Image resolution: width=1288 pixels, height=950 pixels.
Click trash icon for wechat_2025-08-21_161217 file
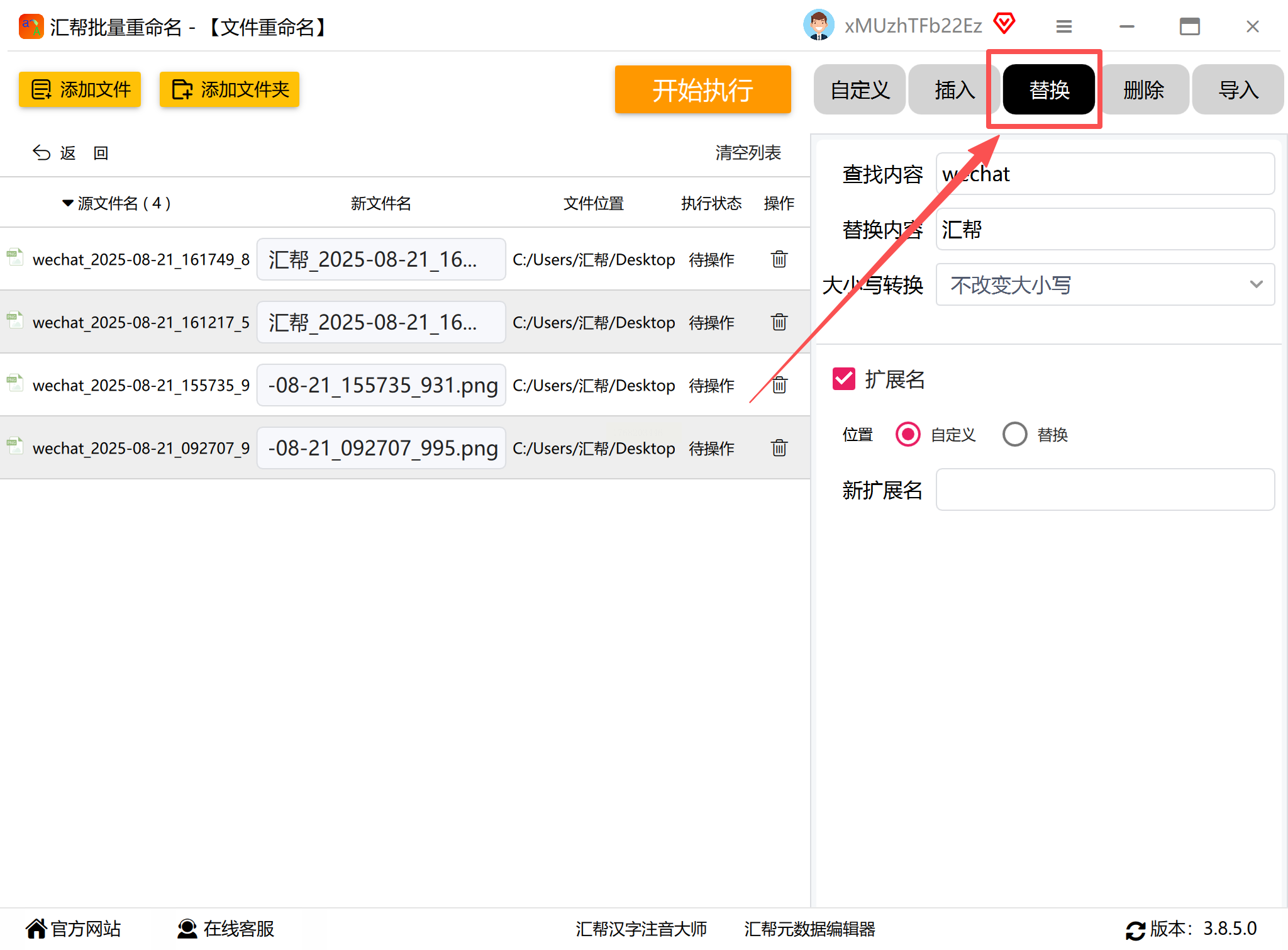click(779, 322)
